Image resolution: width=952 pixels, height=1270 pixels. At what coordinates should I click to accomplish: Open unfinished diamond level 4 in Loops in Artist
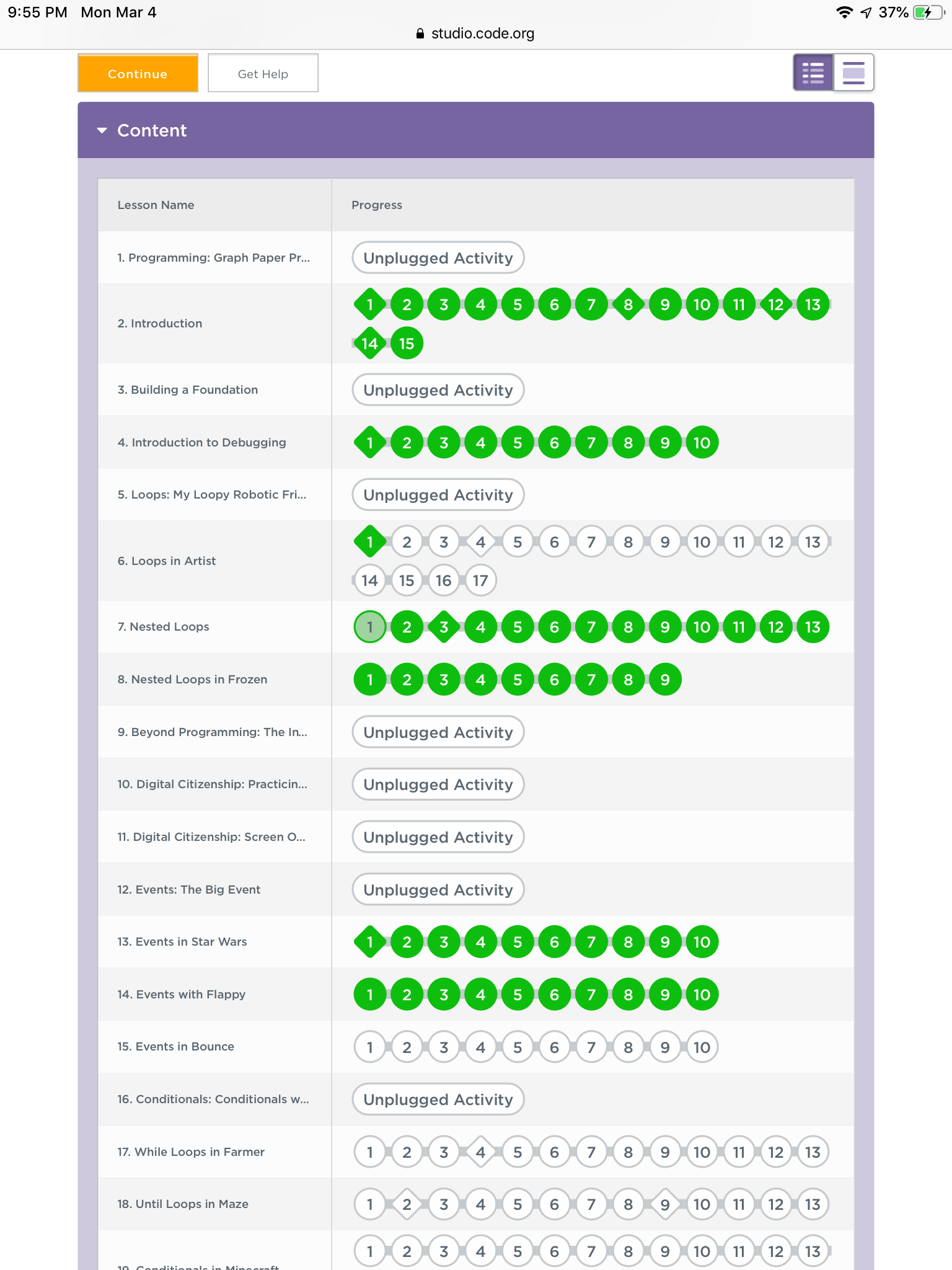(480, 542)
